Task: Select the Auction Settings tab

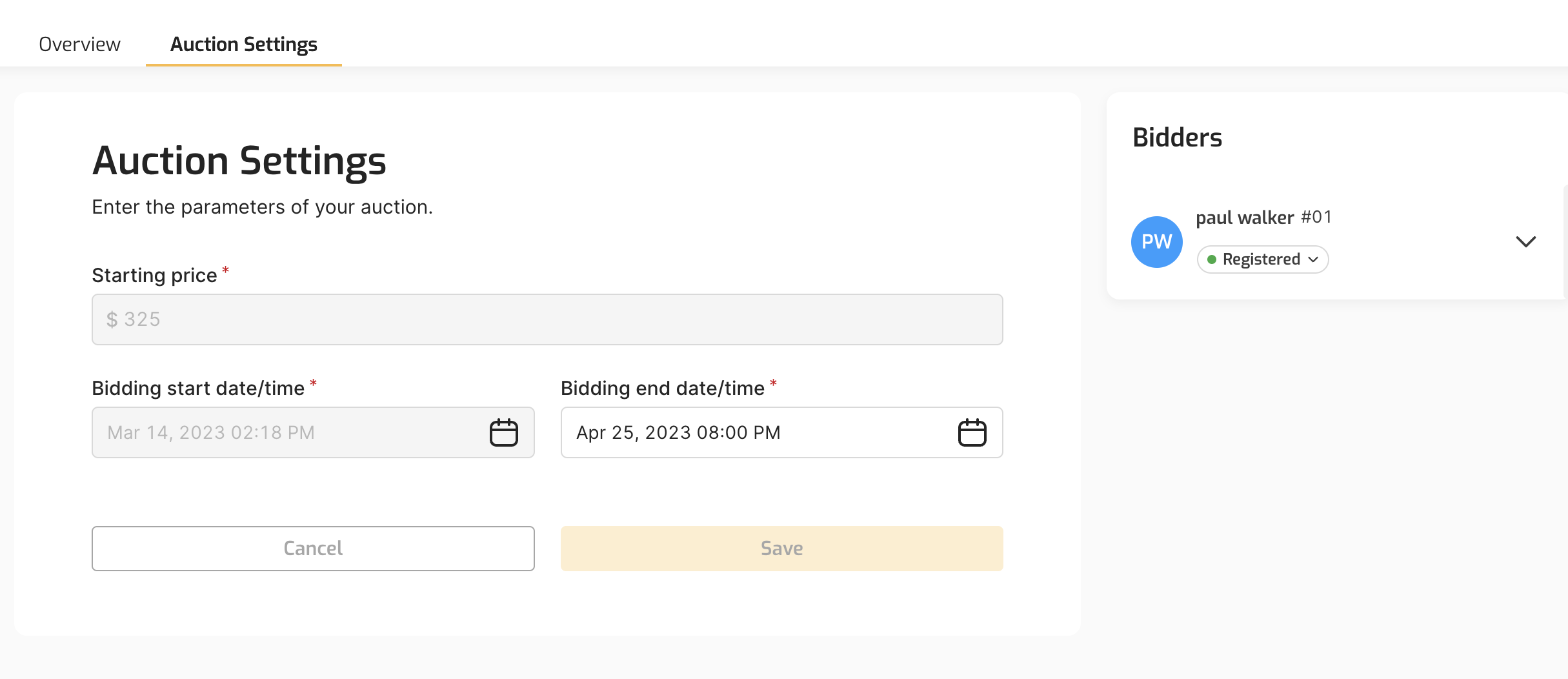Action: pos(243,45)
